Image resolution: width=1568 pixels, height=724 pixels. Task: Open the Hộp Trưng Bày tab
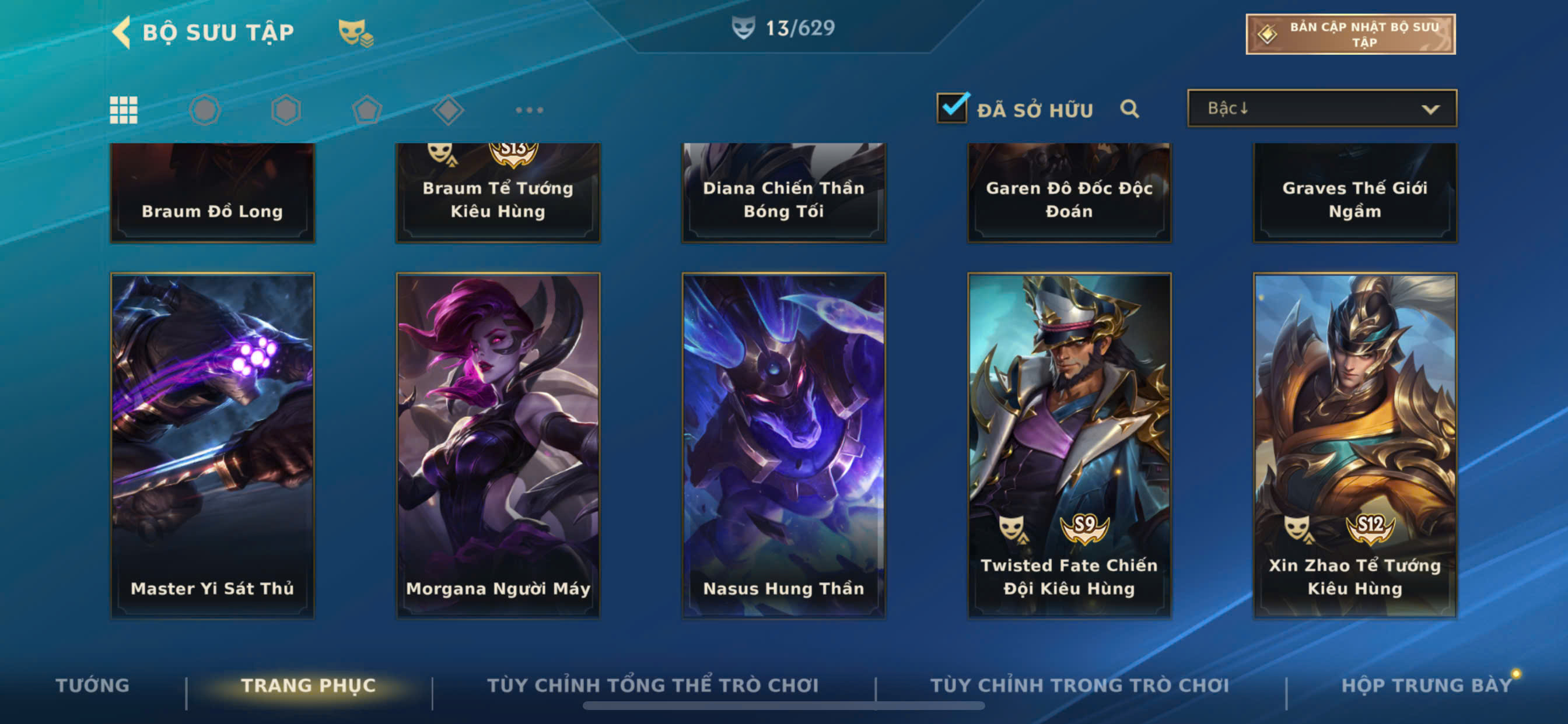1427,685
